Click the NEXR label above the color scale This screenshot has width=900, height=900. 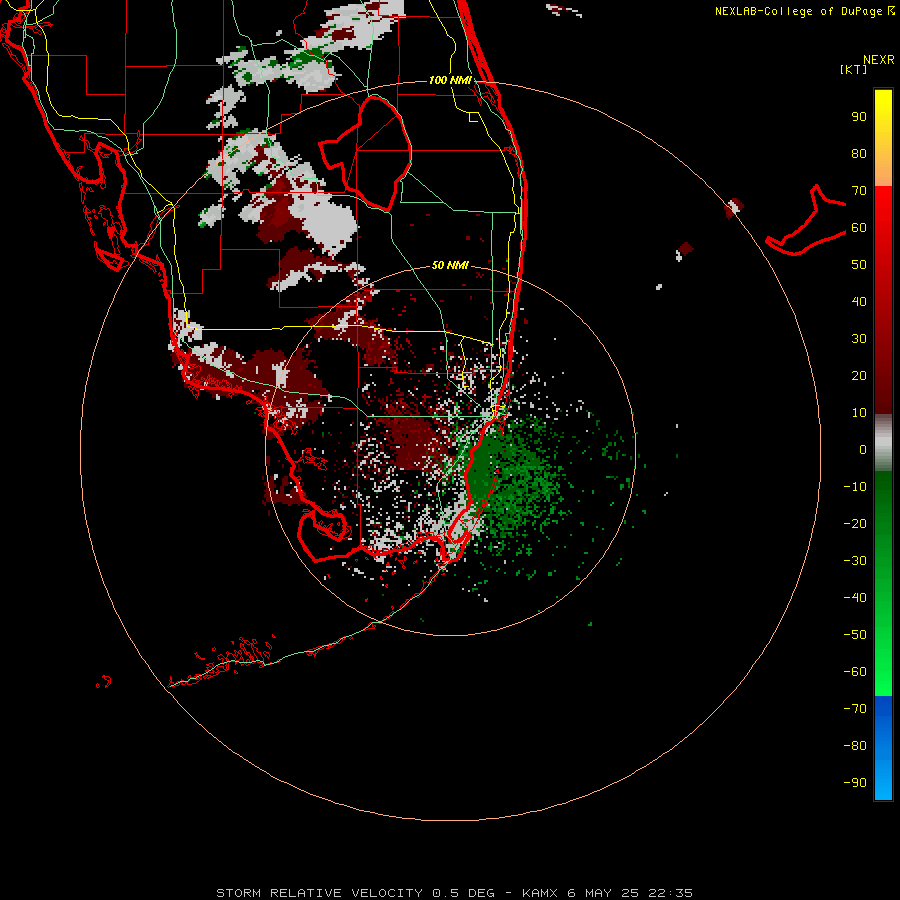pyautogui.click(x=879, y=60)
